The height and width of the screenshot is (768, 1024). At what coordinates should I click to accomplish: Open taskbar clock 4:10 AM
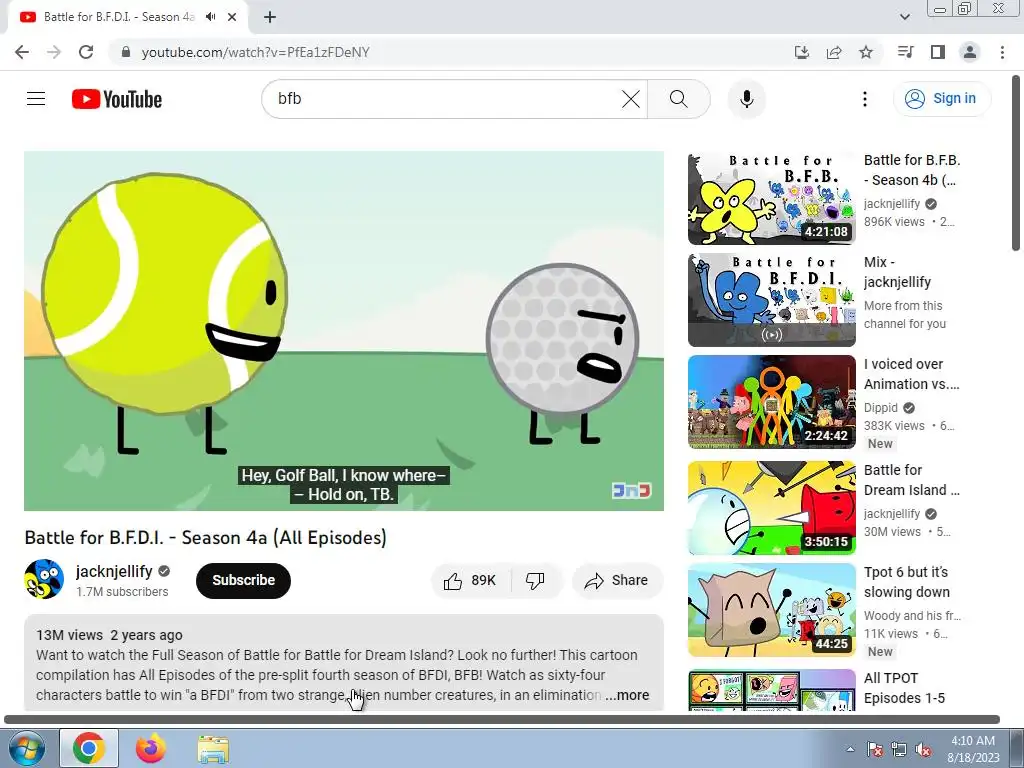coord(973,749)
